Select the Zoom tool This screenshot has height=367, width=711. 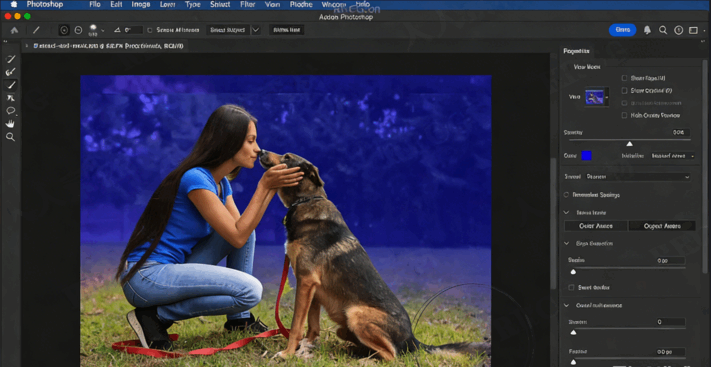click(10, 137)
